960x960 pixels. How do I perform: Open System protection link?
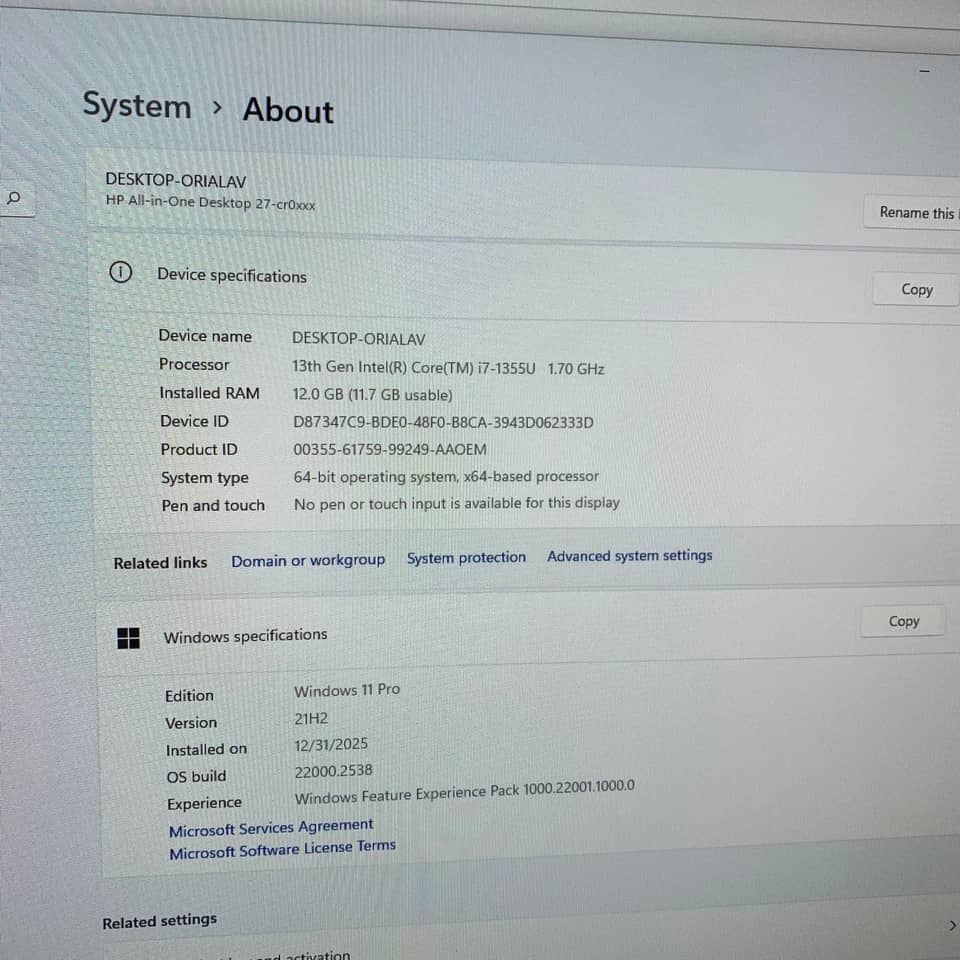click(x=466, y=558)
